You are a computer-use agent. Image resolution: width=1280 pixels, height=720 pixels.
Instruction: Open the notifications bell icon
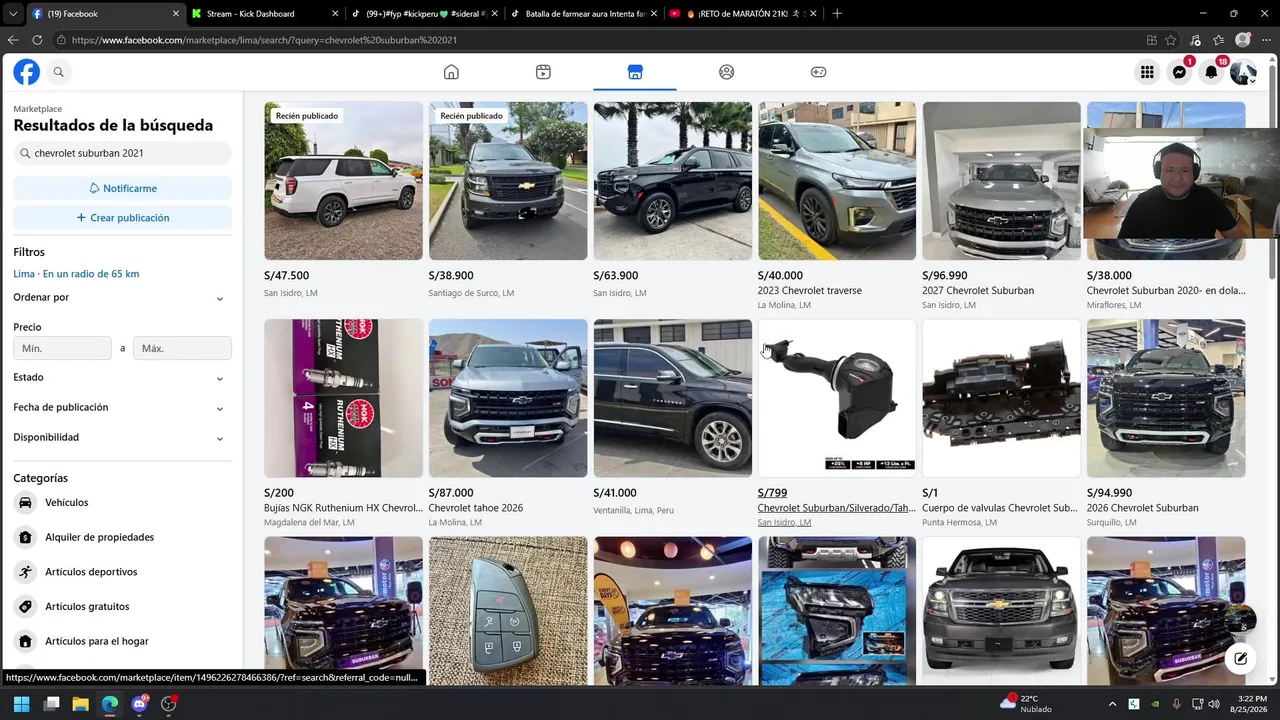point(1211,72)
